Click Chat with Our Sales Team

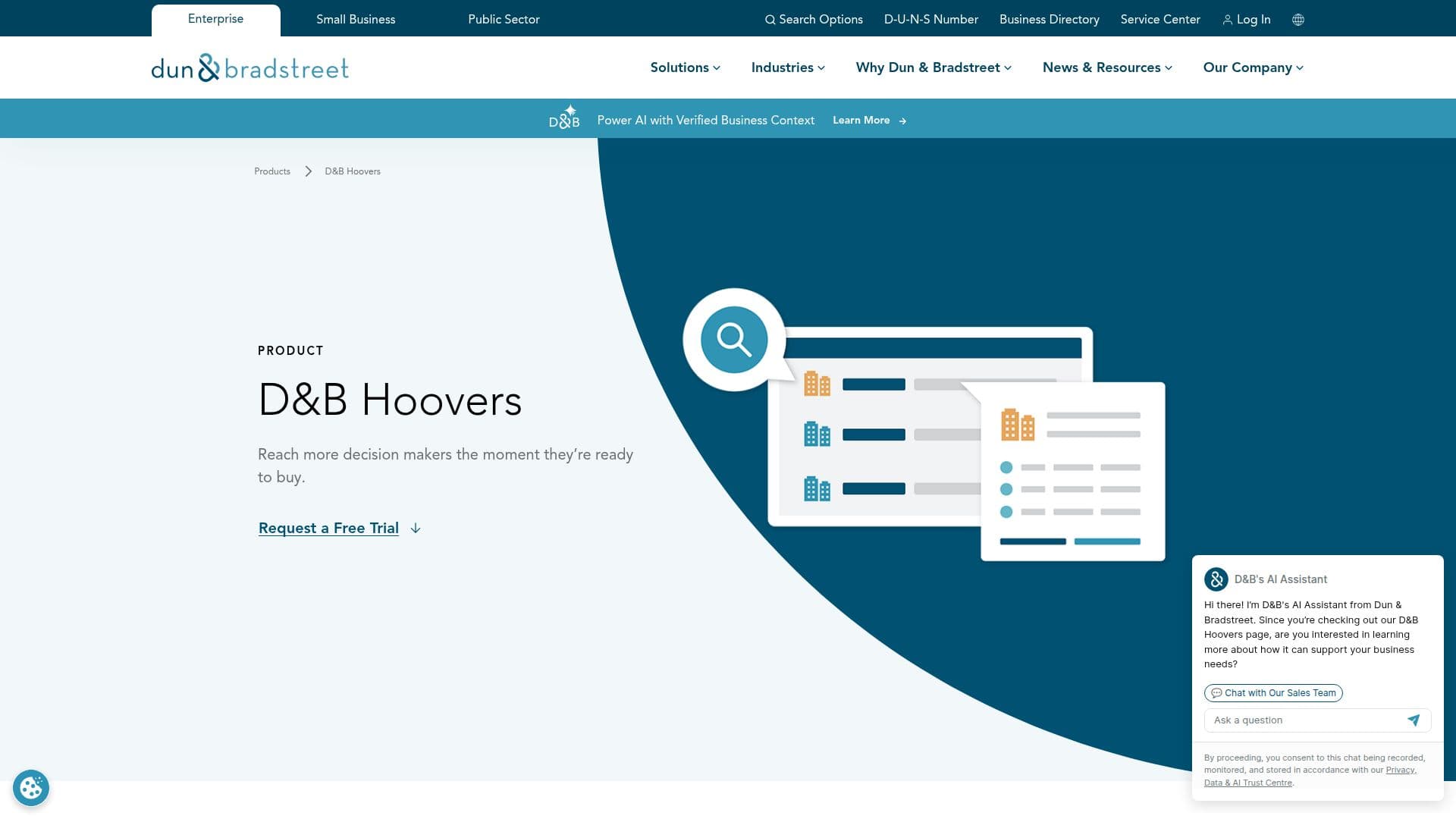[1273, 693]
